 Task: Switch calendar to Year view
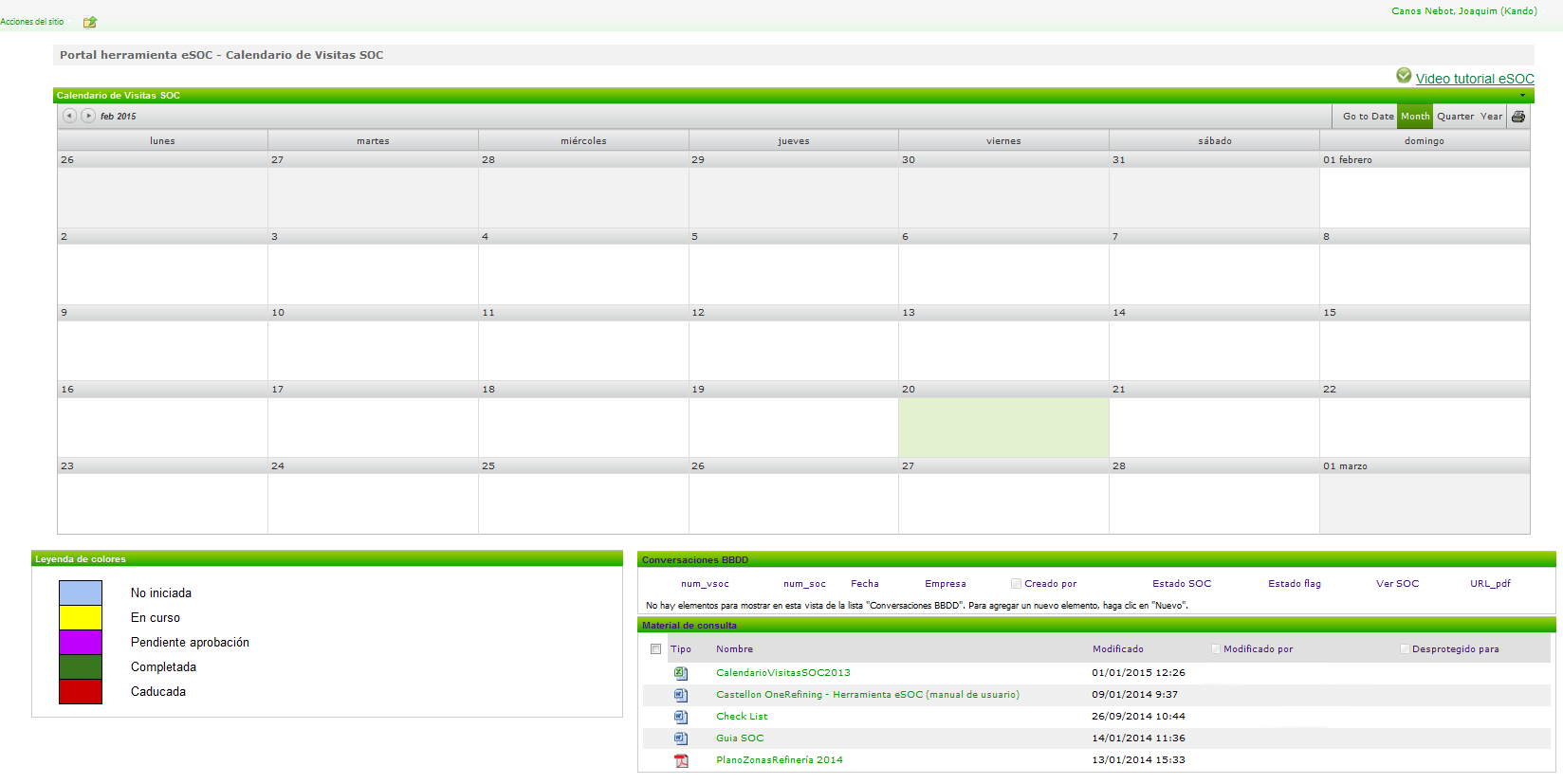tap(1491, 117)
